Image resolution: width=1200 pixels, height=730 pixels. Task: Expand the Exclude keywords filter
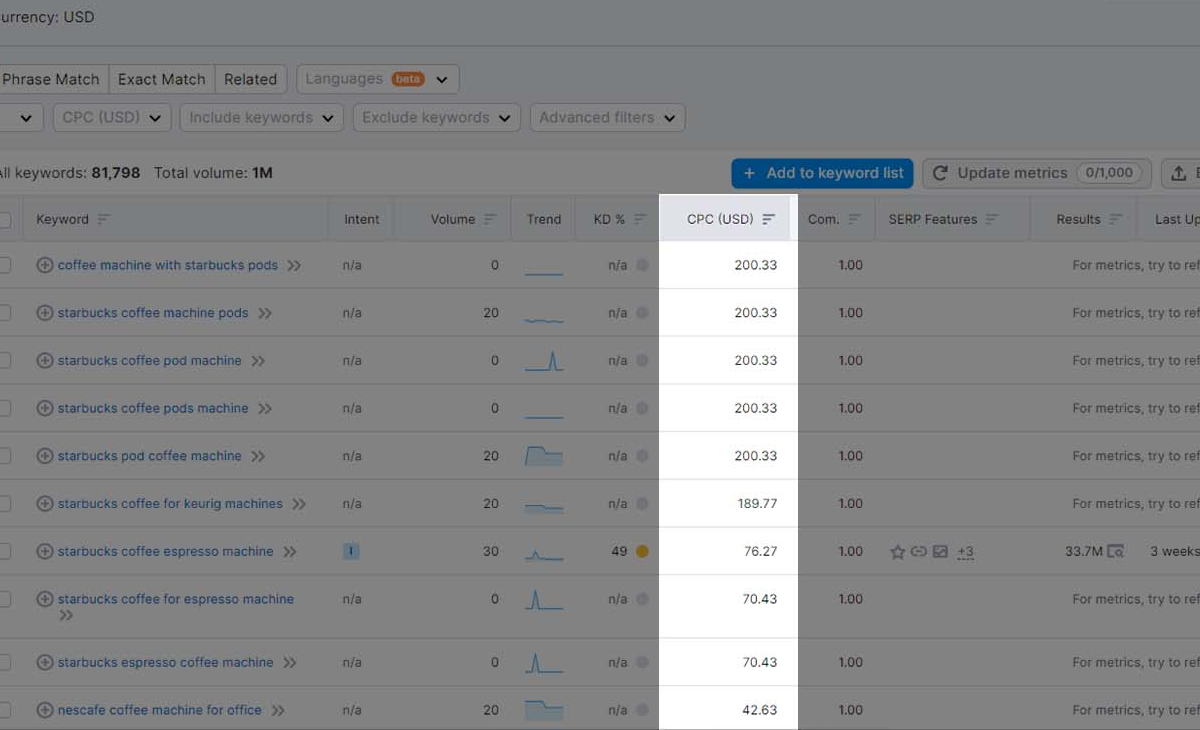point(437,117)
